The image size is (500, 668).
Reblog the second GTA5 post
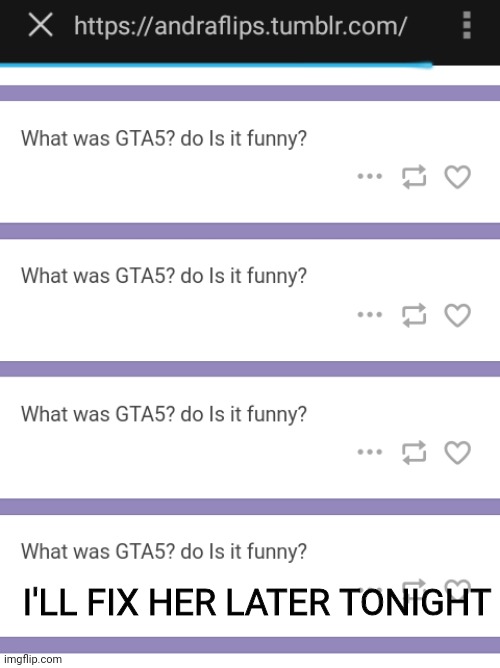coord(414,315)
